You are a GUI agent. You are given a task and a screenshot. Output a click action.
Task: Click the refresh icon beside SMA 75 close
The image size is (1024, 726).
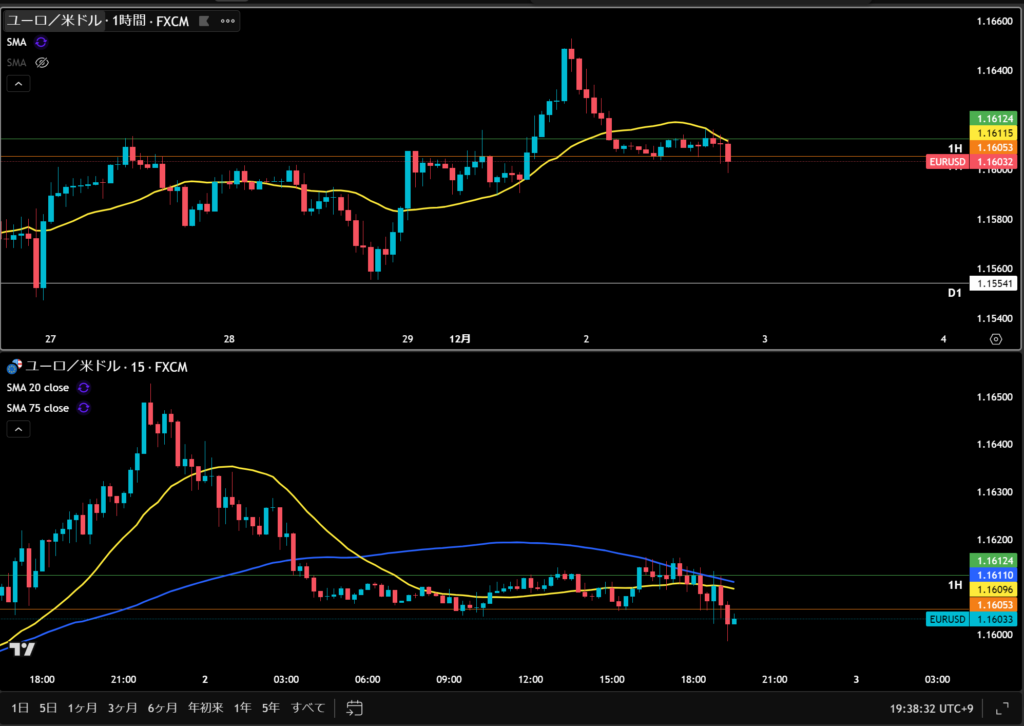pyautogui.click(x=84, y=408)
